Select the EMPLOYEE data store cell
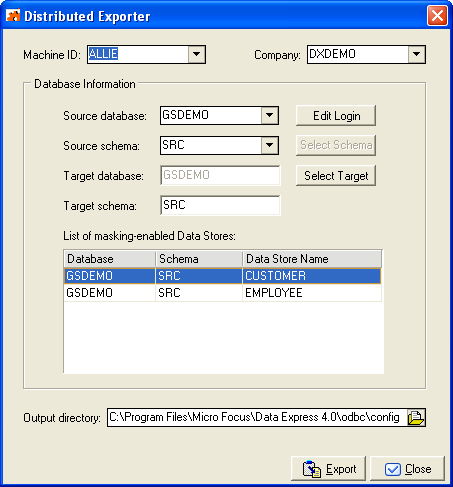This screenshot has height=487, width=453. [x=312, y=293]
